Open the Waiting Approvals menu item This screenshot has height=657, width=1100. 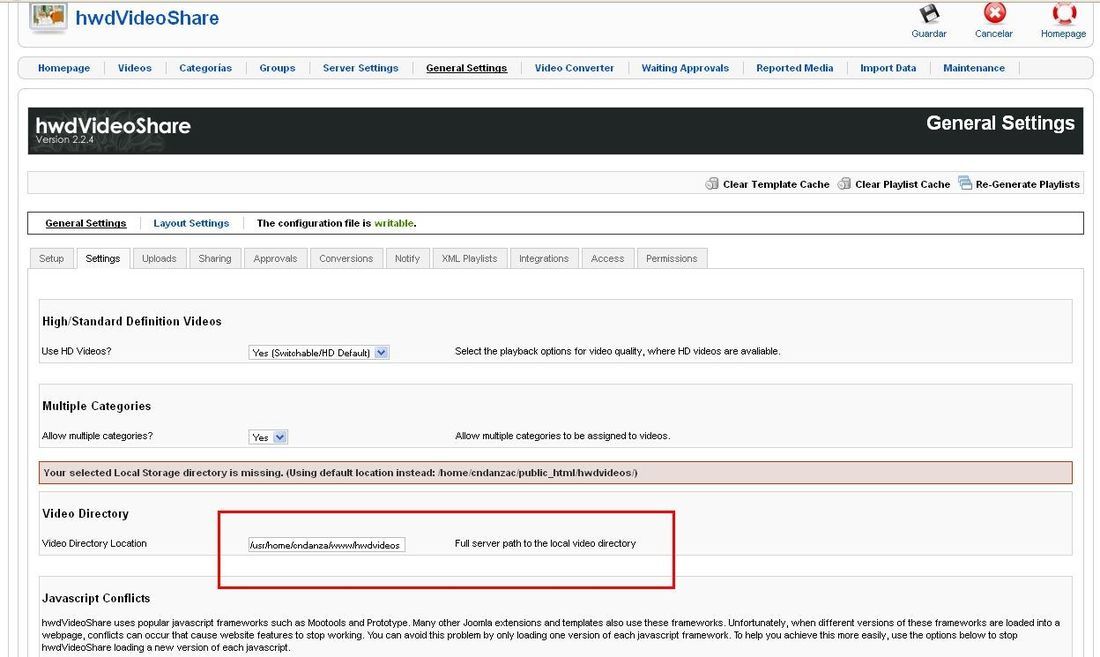[x=685, y=68]
